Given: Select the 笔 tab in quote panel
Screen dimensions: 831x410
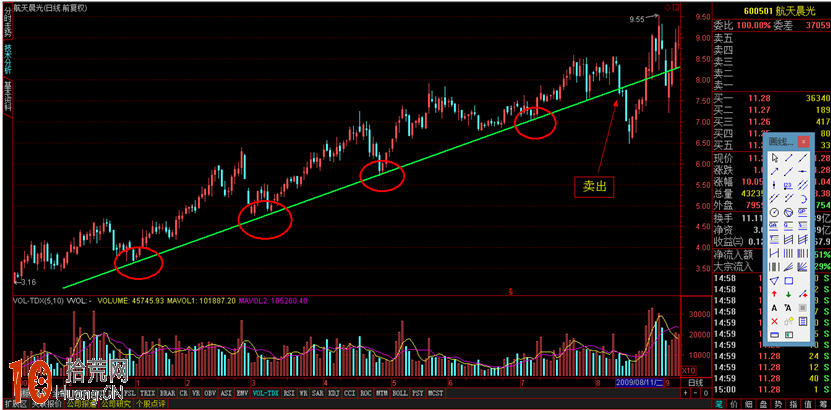Looking at the screenshot, I should click(719, 404).
